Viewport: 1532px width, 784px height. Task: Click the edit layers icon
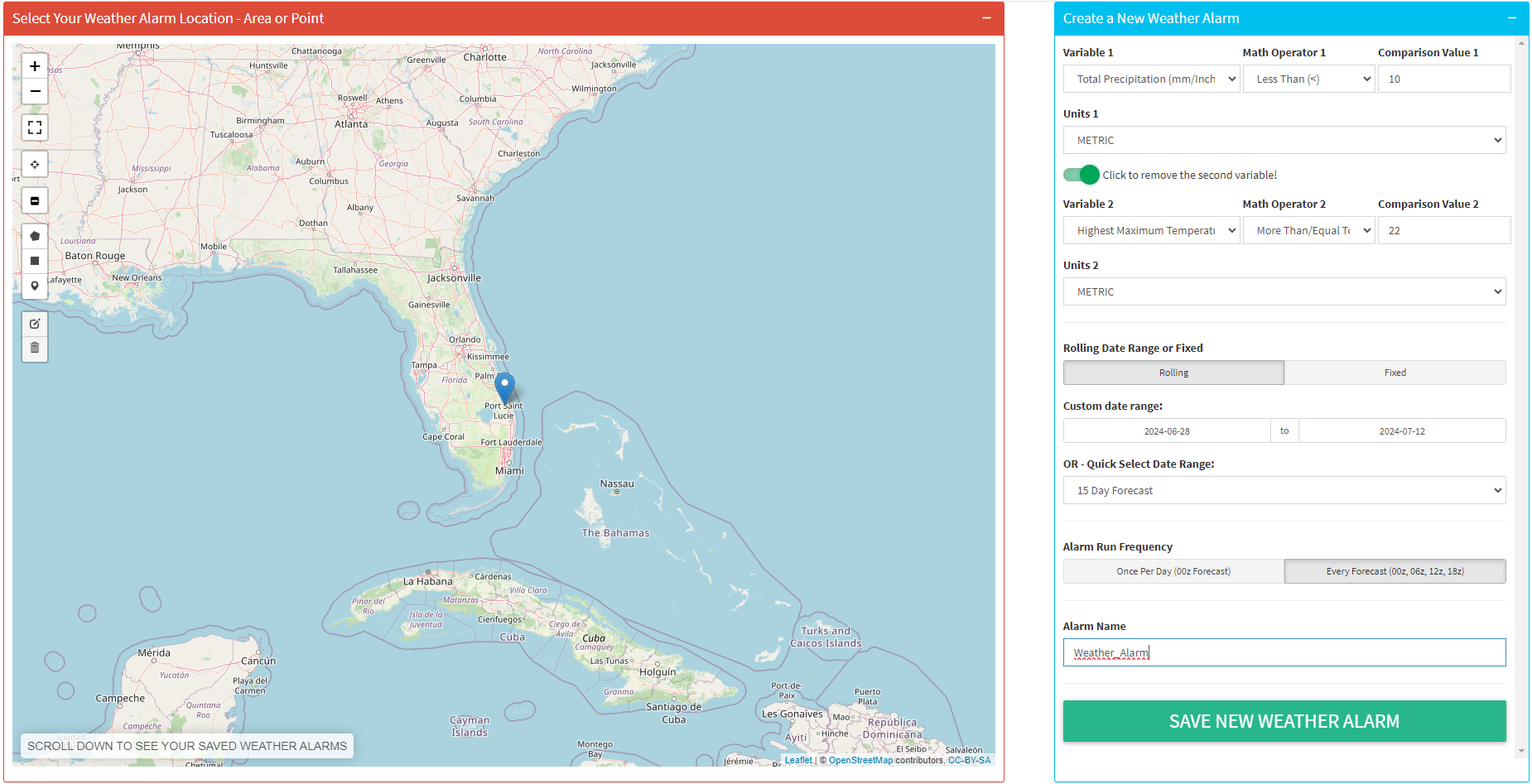[35, 324]
